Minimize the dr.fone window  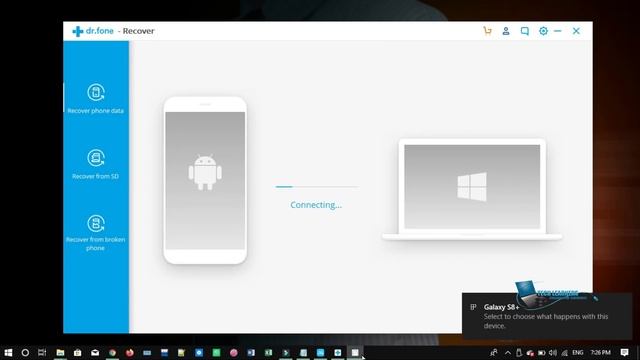(x=558, y=31)
